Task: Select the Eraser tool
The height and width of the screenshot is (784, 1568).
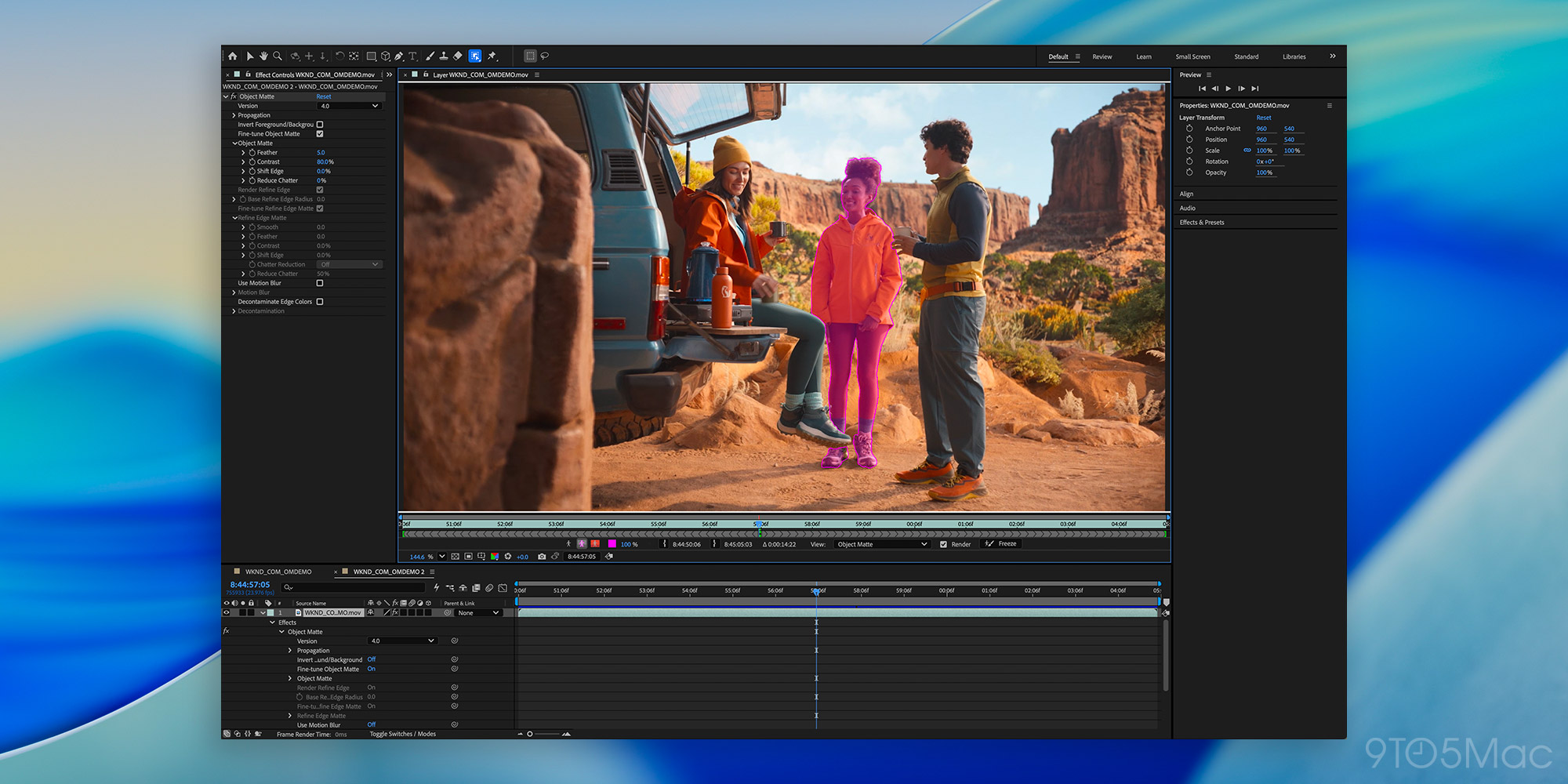Action: [x=458, y=56]
